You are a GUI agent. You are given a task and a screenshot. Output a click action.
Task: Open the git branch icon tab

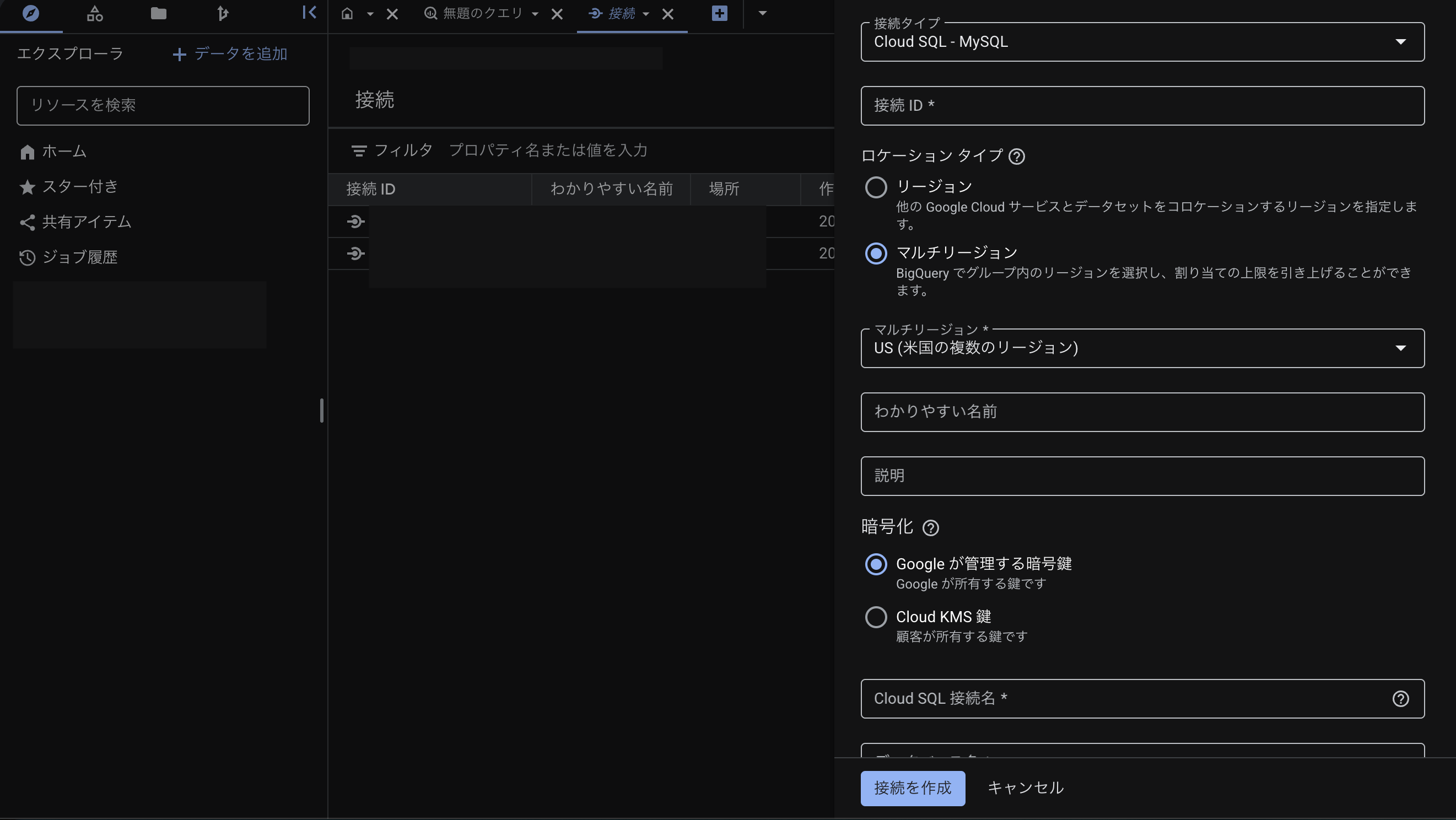pyautogui.click(x=222, y=14)
